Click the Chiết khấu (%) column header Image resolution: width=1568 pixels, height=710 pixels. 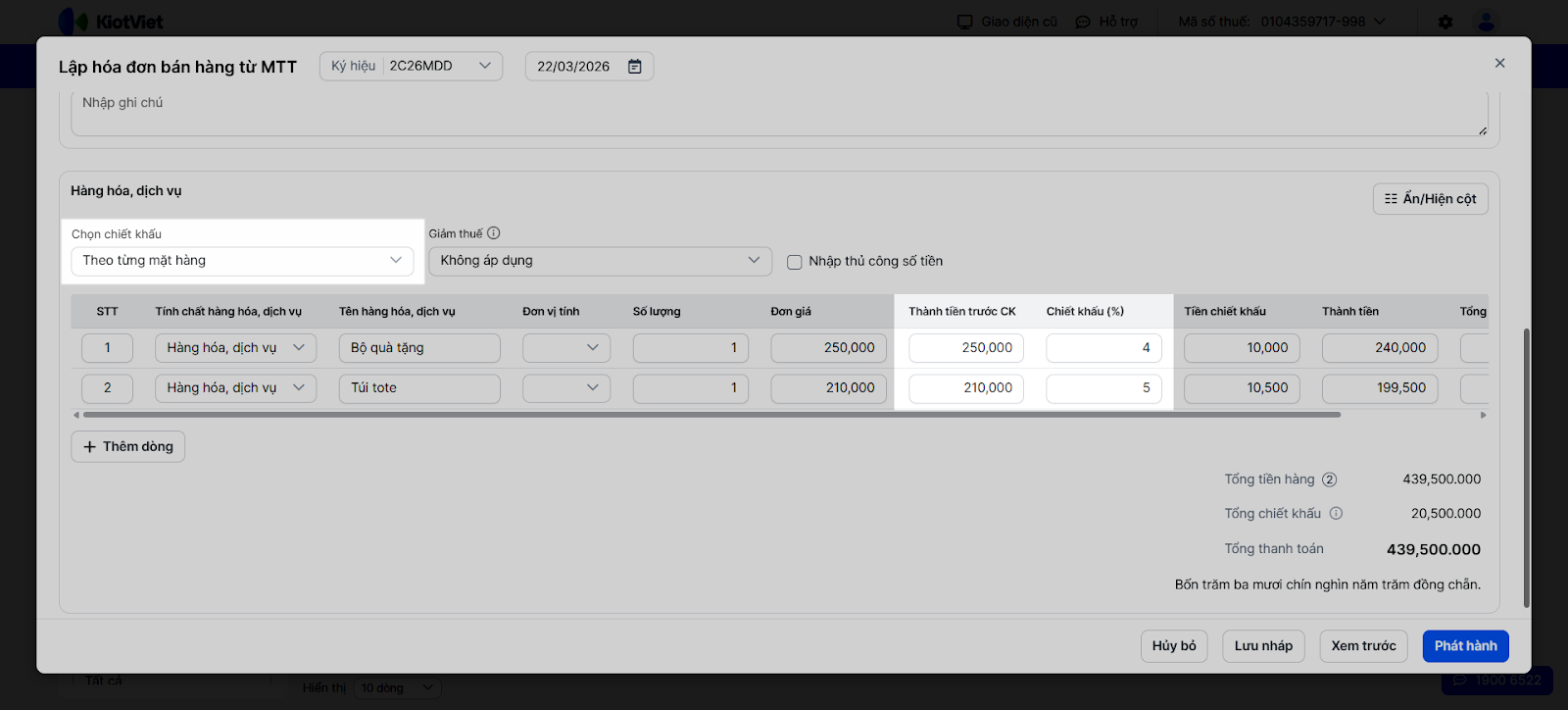(x=1085, y=312)
